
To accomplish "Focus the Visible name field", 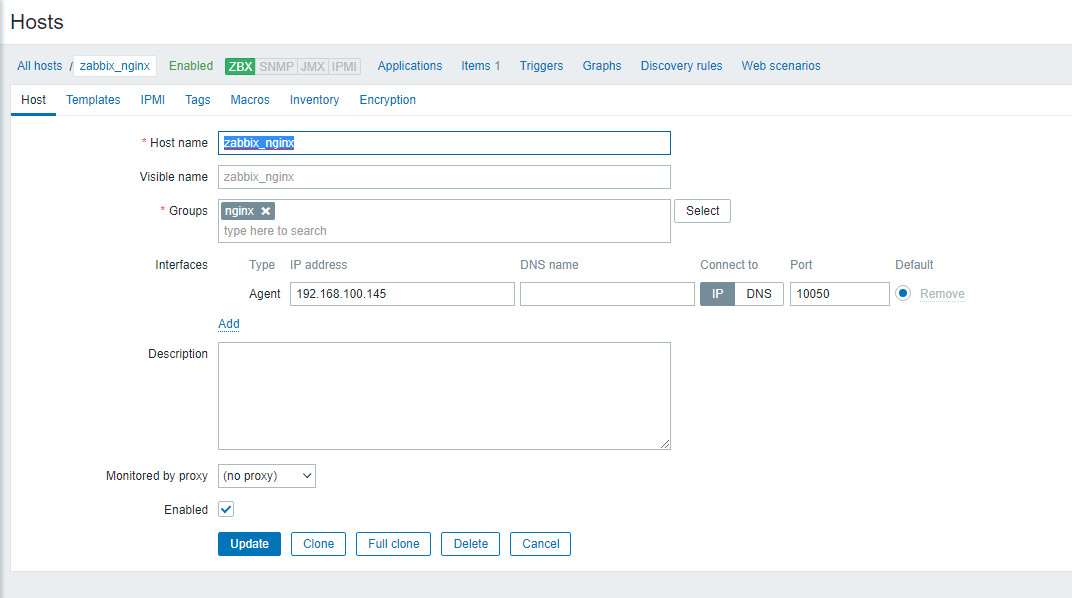I will tap(444, 177).
